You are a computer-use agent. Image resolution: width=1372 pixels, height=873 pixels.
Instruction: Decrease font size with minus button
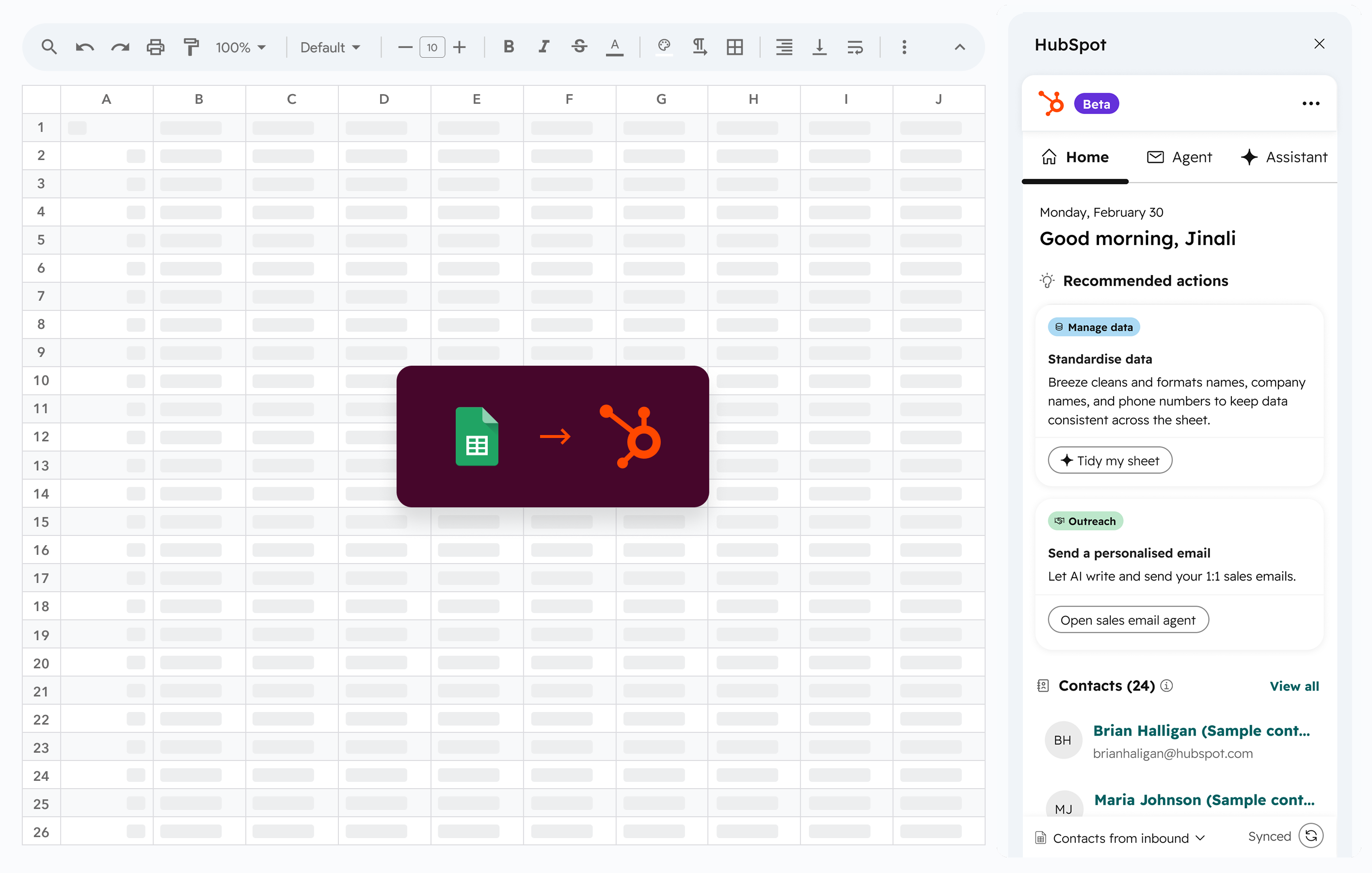[405, 48]
